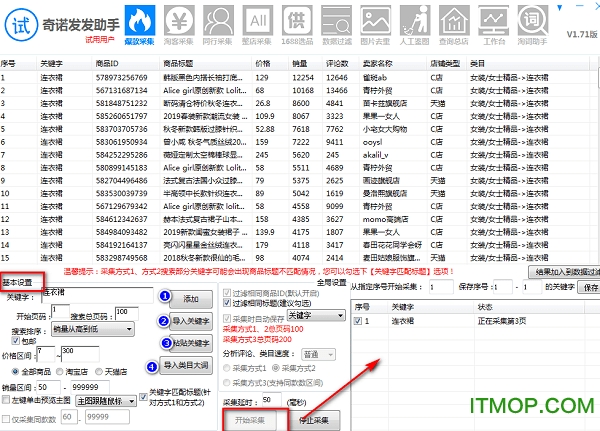Viewport: 600px width, 431px height.
Task: Click the 停止采集 button
Action: pyautogui.click(x=314, y=420)
